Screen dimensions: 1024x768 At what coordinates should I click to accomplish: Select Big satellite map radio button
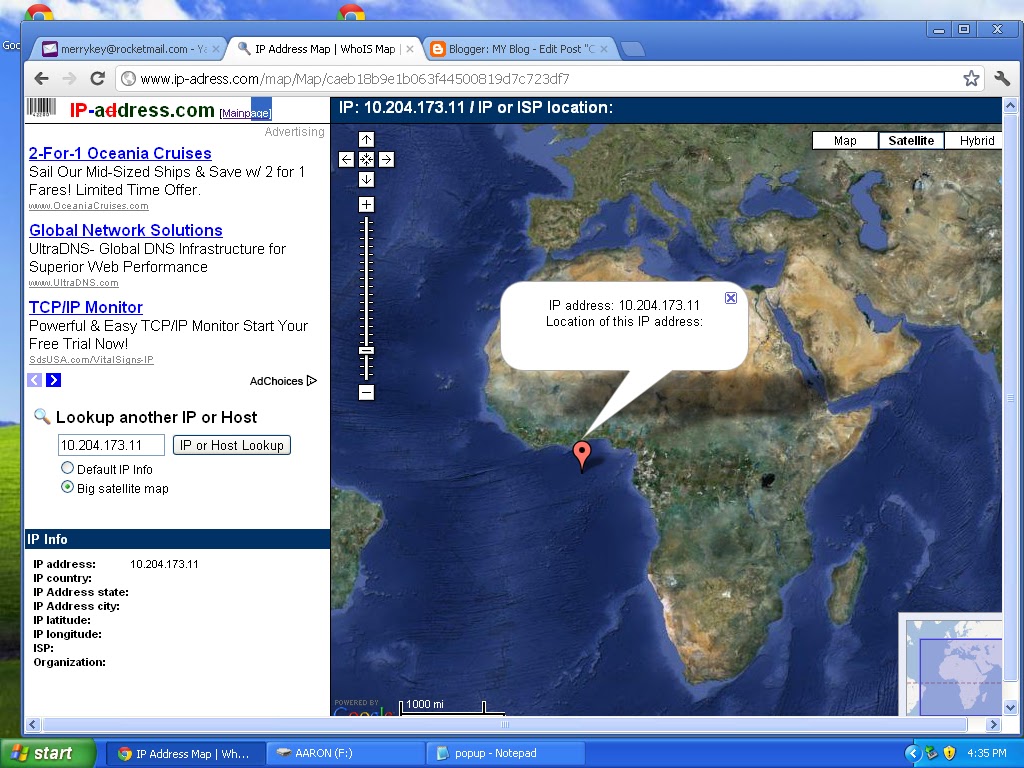coord(67,487)
